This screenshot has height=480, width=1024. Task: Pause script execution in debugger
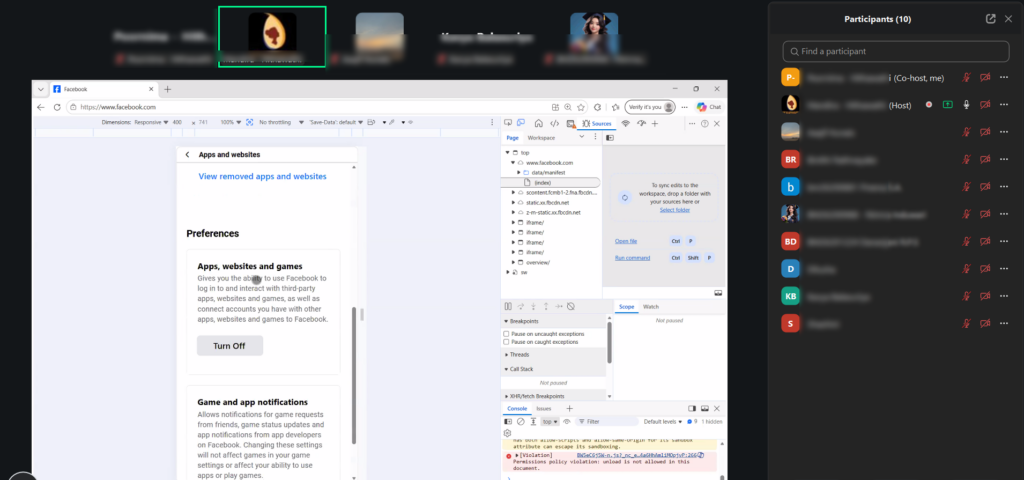pyautogui.click(x=508, y=306)
